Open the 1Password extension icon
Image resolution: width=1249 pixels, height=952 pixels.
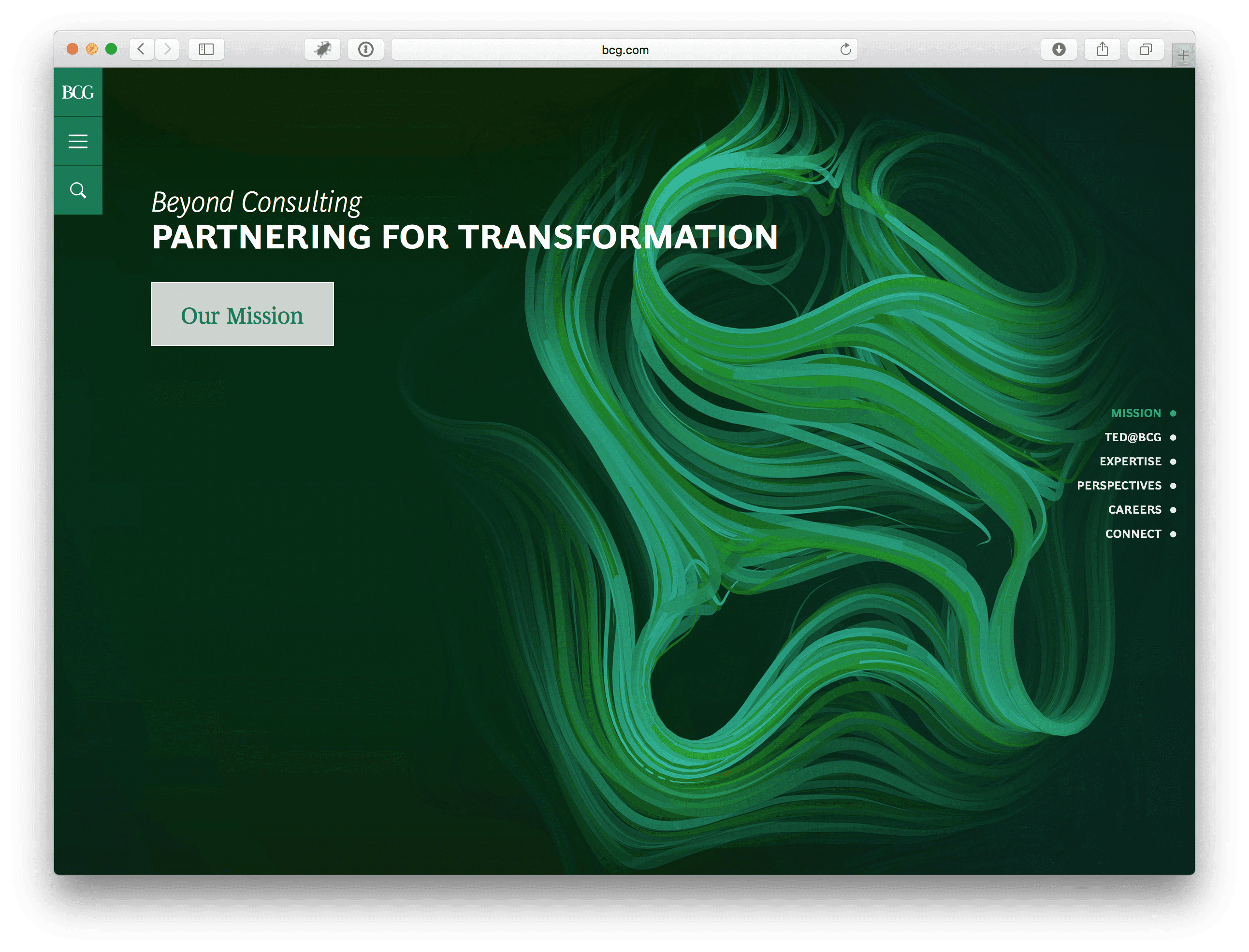point(366,49)
